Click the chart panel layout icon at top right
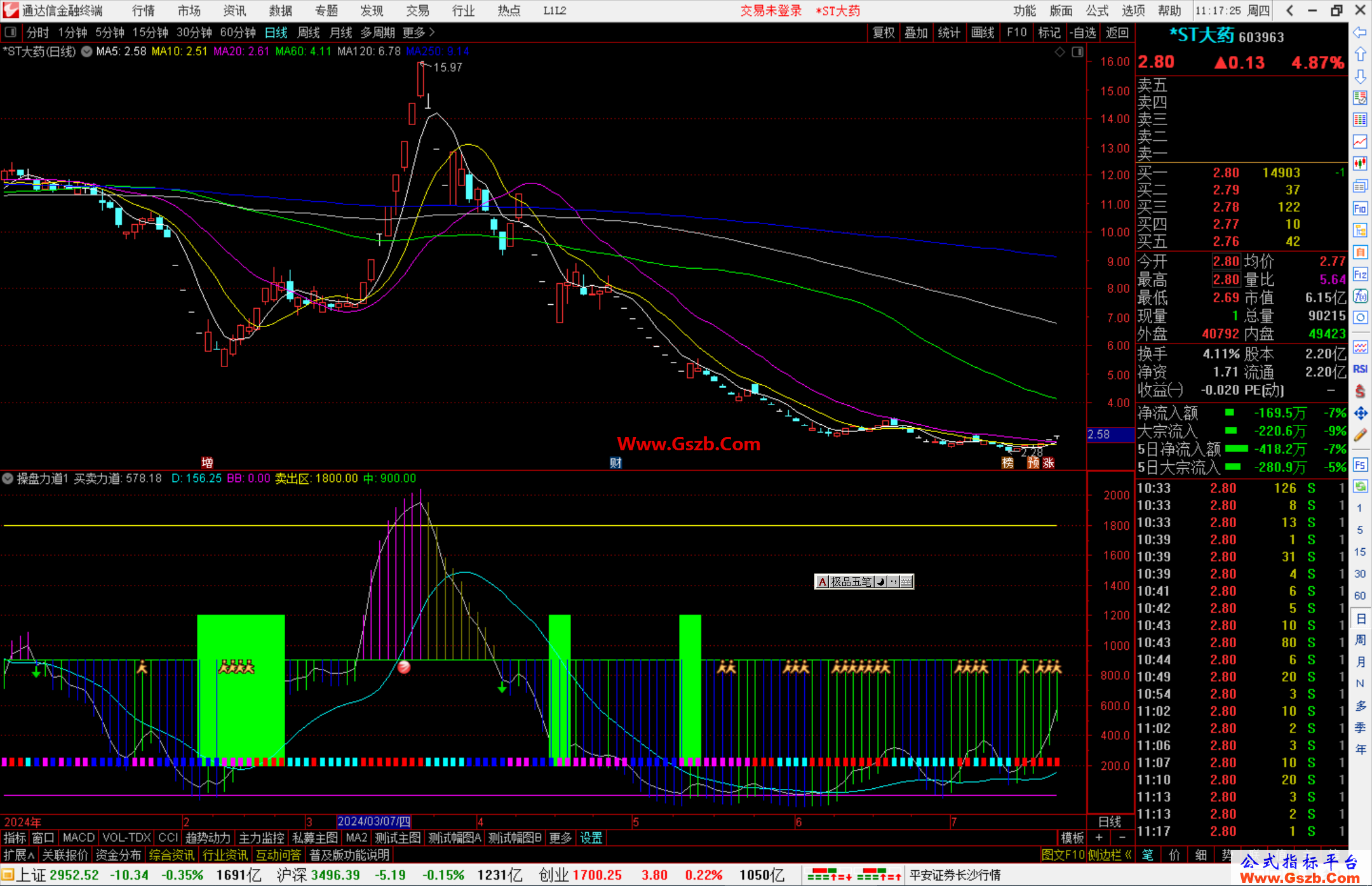The image size is (1372, 886). [x=1077, y=52]
